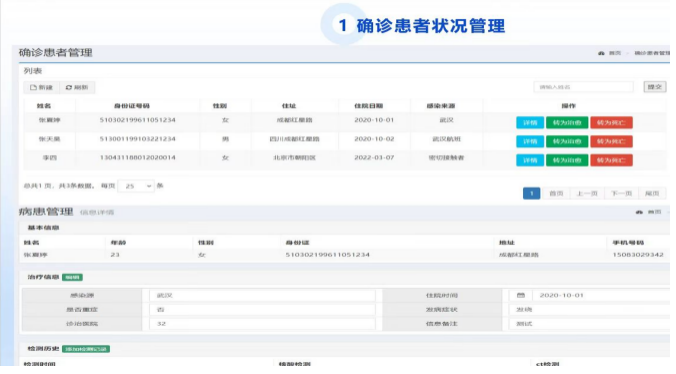Viewport: 676px width, 374px height.
Task: Click phone number 15083029342 in basic info
Action: point(638,255)
